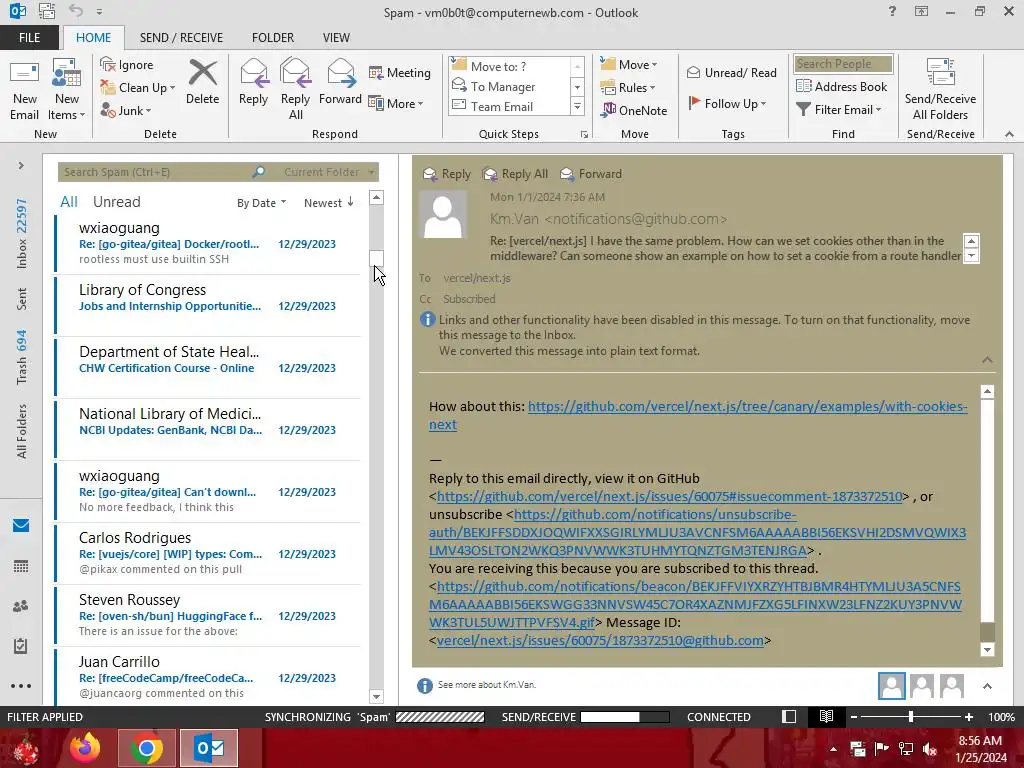Screen dimensions: 1024x768
Task: Expand the Quick Steps gallery
Action: [x=577, y=106]
